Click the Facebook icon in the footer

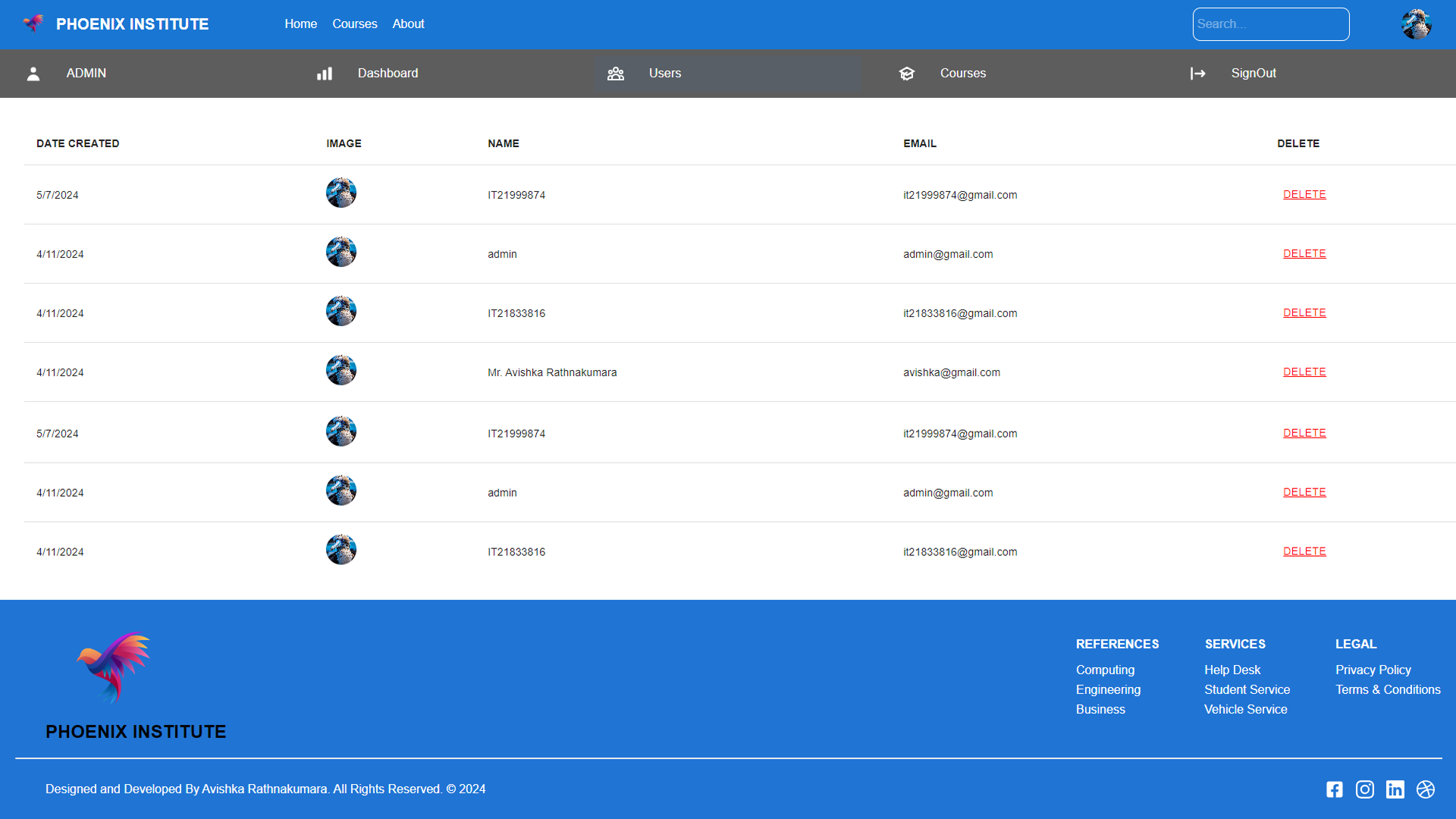(x=1335, y=789)
